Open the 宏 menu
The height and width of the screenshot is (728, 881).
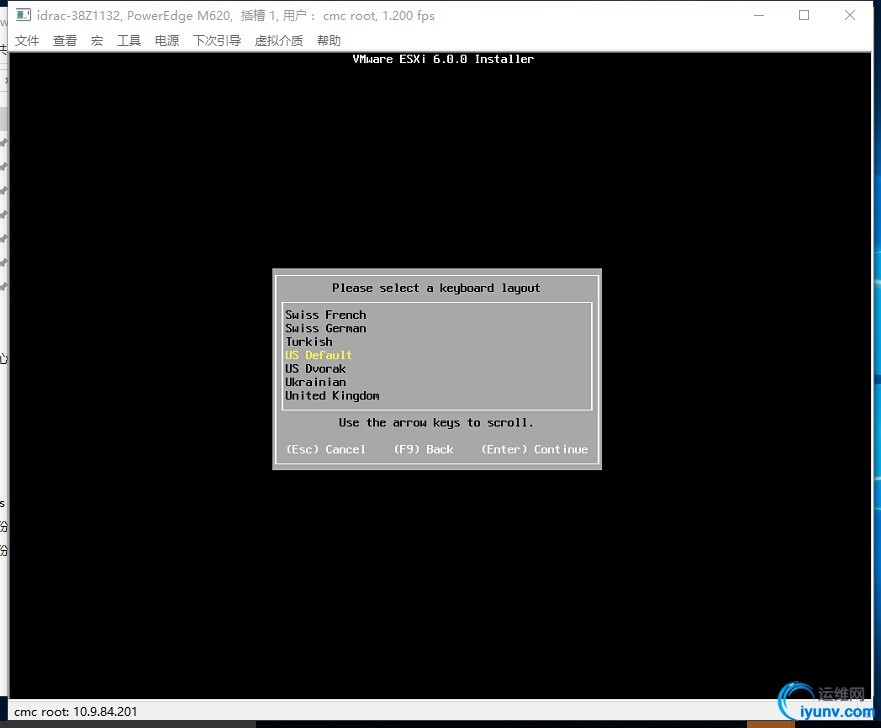pyautogui.click(x=97, y=40)
